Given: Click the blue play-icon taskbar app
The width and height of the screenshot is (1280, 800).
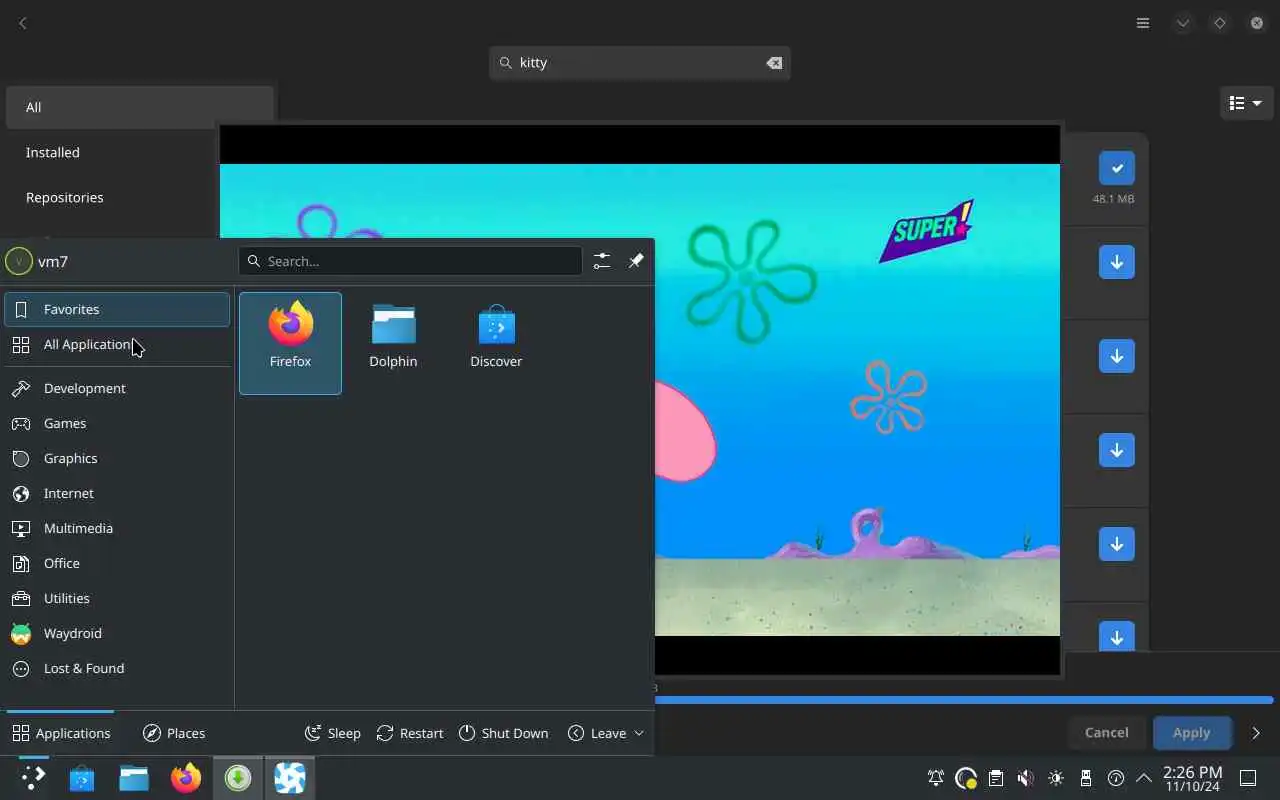Looking at the screenshot, I should coord(290,778).
